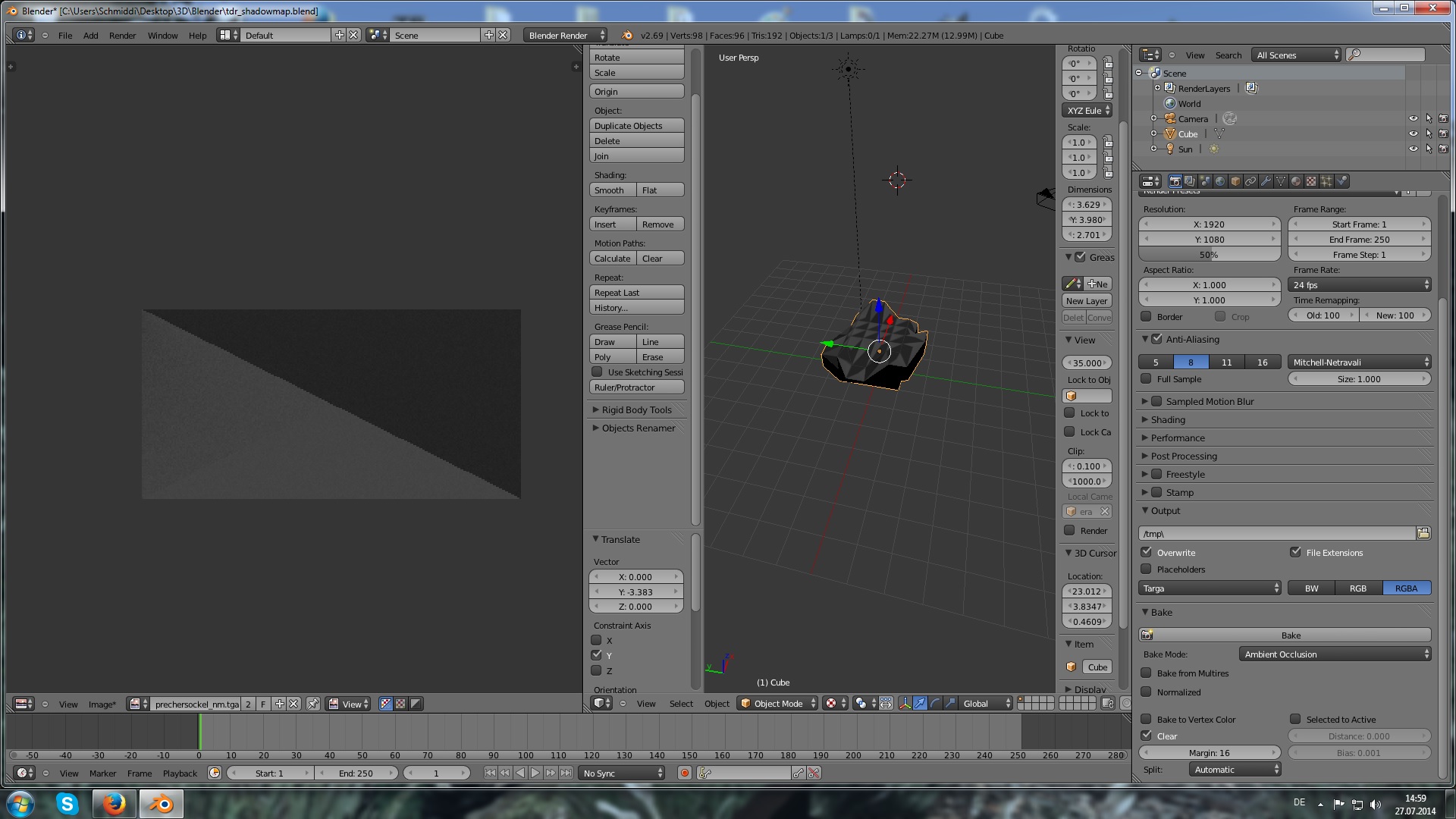Image resolution: width=1456 pixels, height=819 pixels.
Task: Open the Window menu
Action: click(x=162, y=36)
